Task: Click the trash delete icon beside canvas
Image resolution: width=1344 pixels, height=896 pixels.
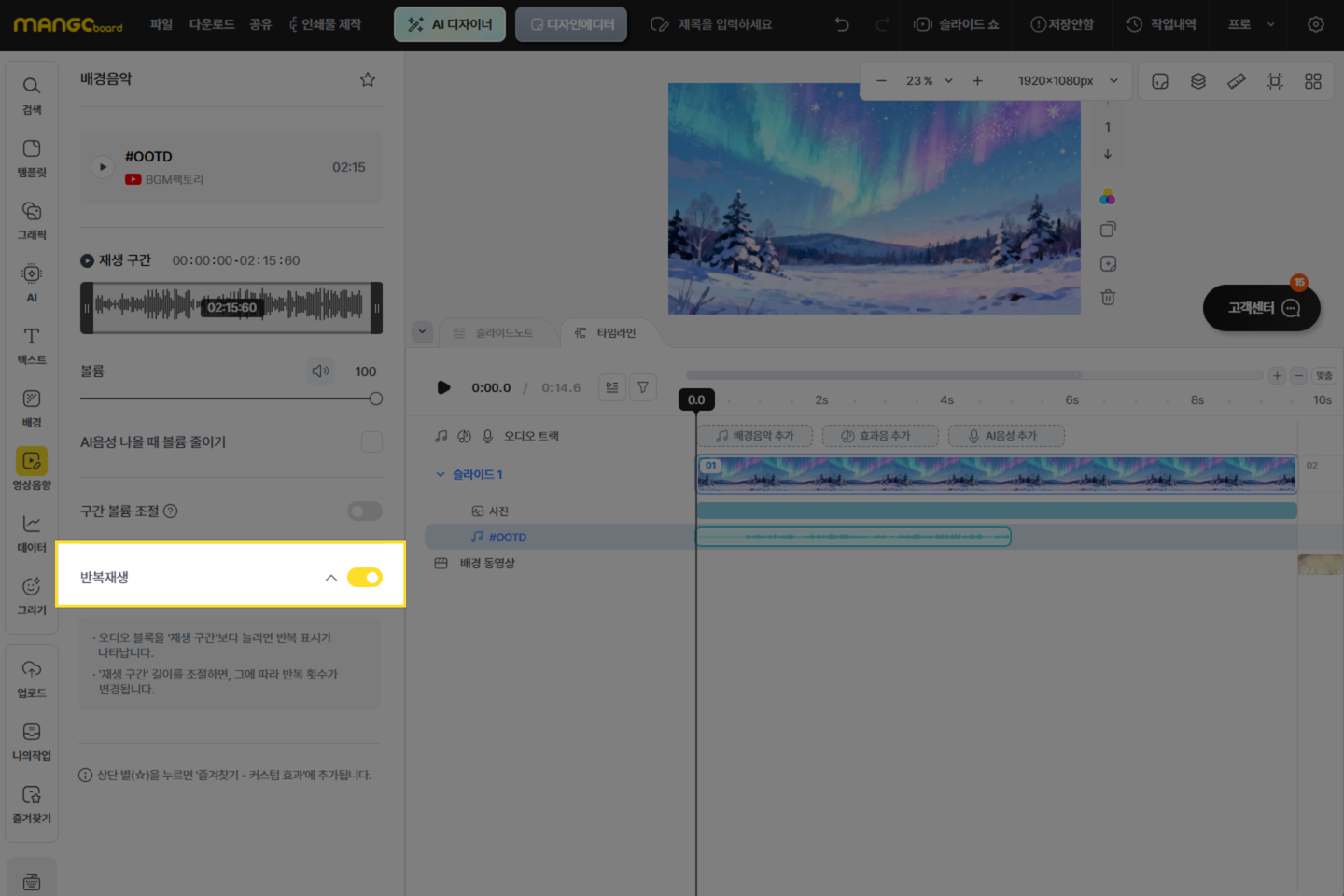Action: click(x=1108, y=298)
